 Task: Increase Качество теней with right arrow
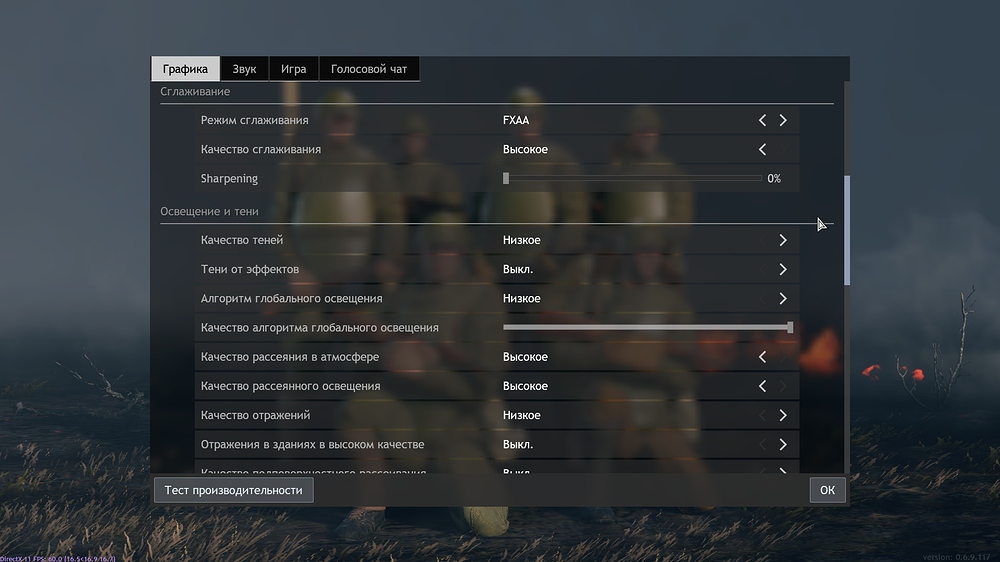tap(783, 240)
